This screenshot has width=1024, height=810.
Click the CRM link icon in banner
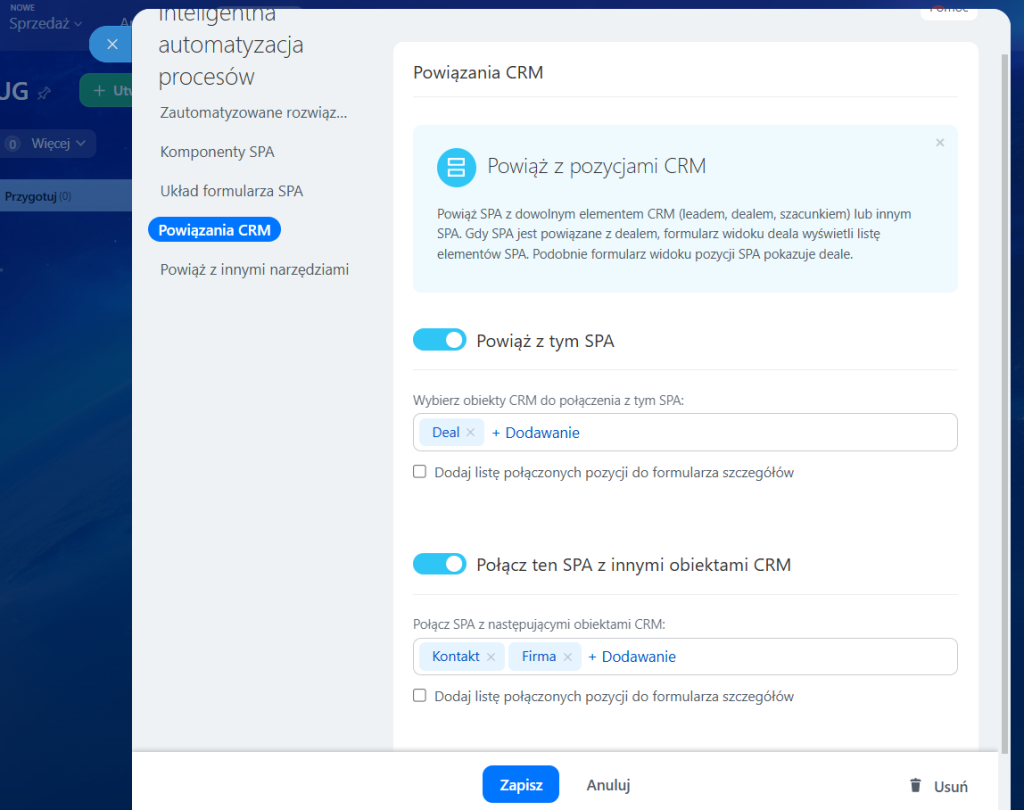point(456,167)
